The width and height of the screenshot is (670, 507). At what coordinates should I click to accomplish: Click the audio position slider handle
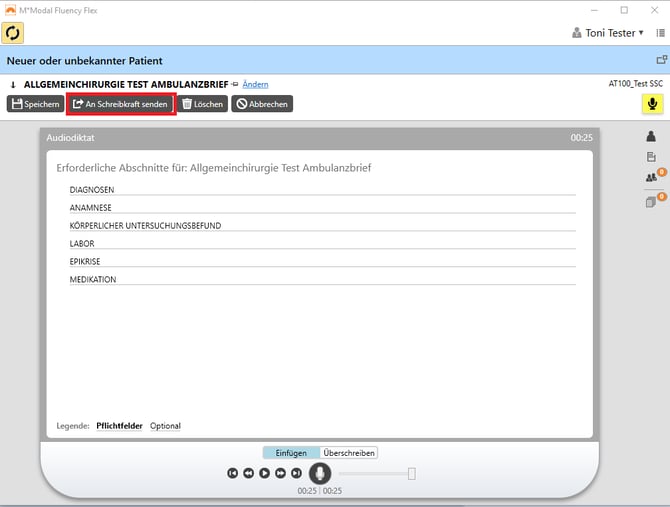[411, 473]
